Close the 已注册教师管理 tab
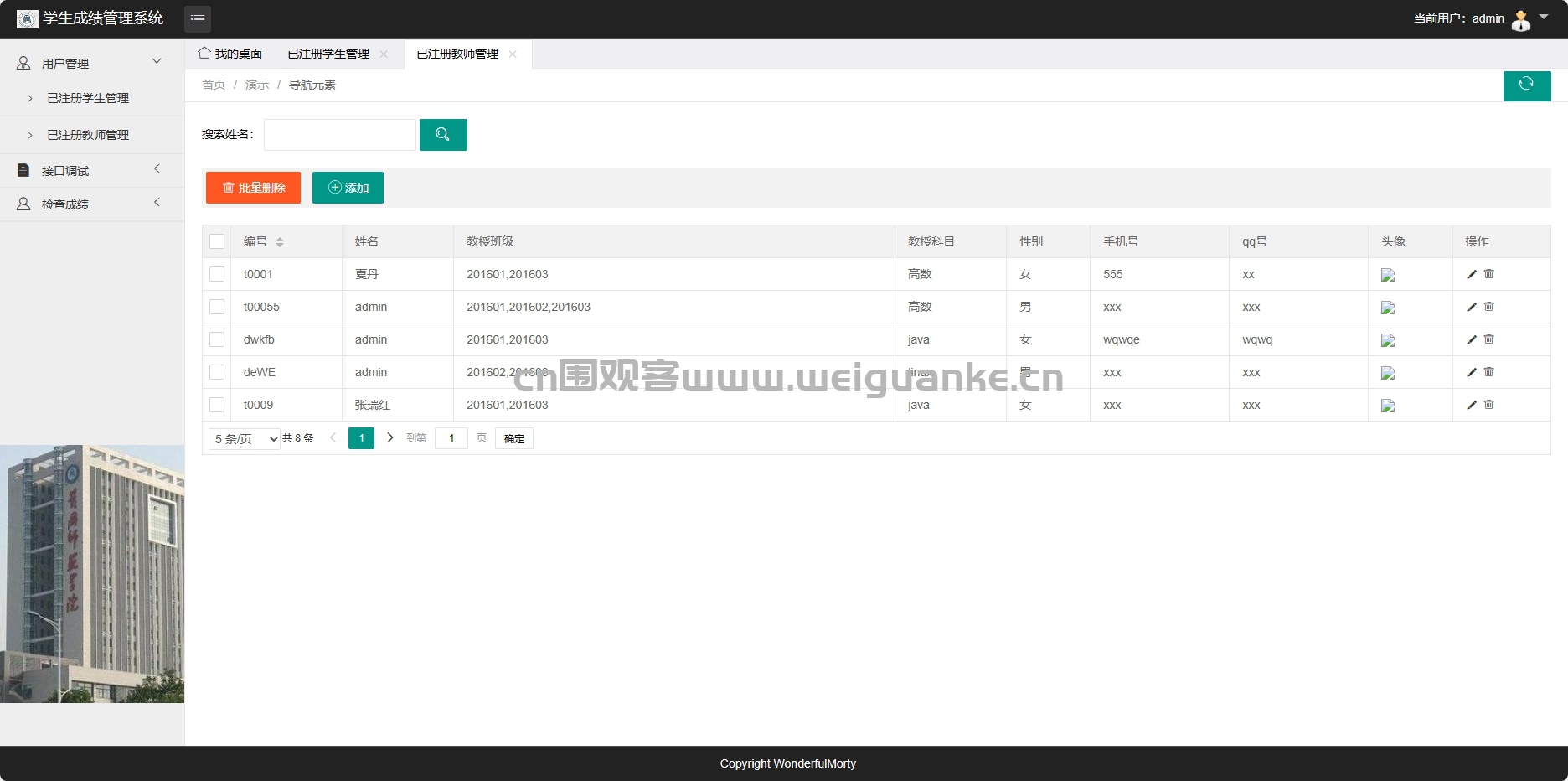 coord(513,54)
